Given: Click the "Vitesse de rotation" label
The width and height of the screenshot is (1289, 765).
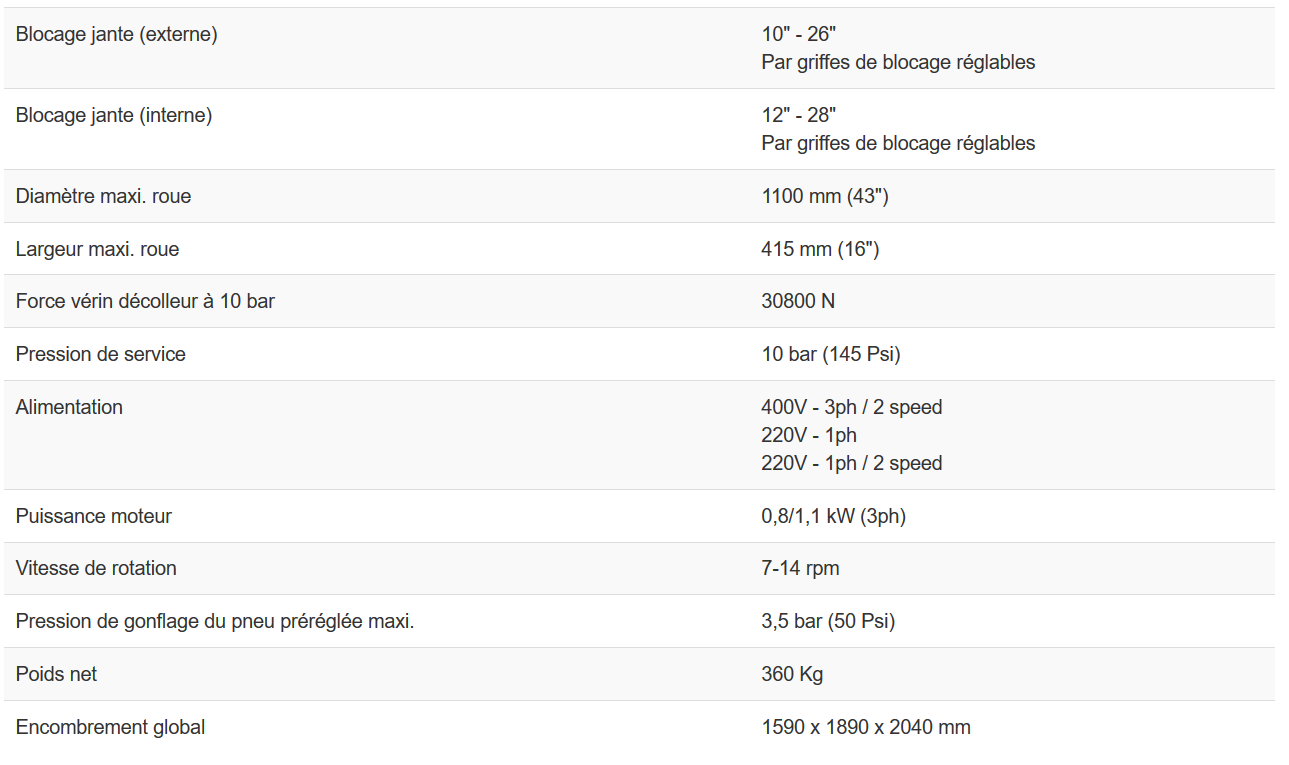Looking at the screenshot, I should (96, 569).
